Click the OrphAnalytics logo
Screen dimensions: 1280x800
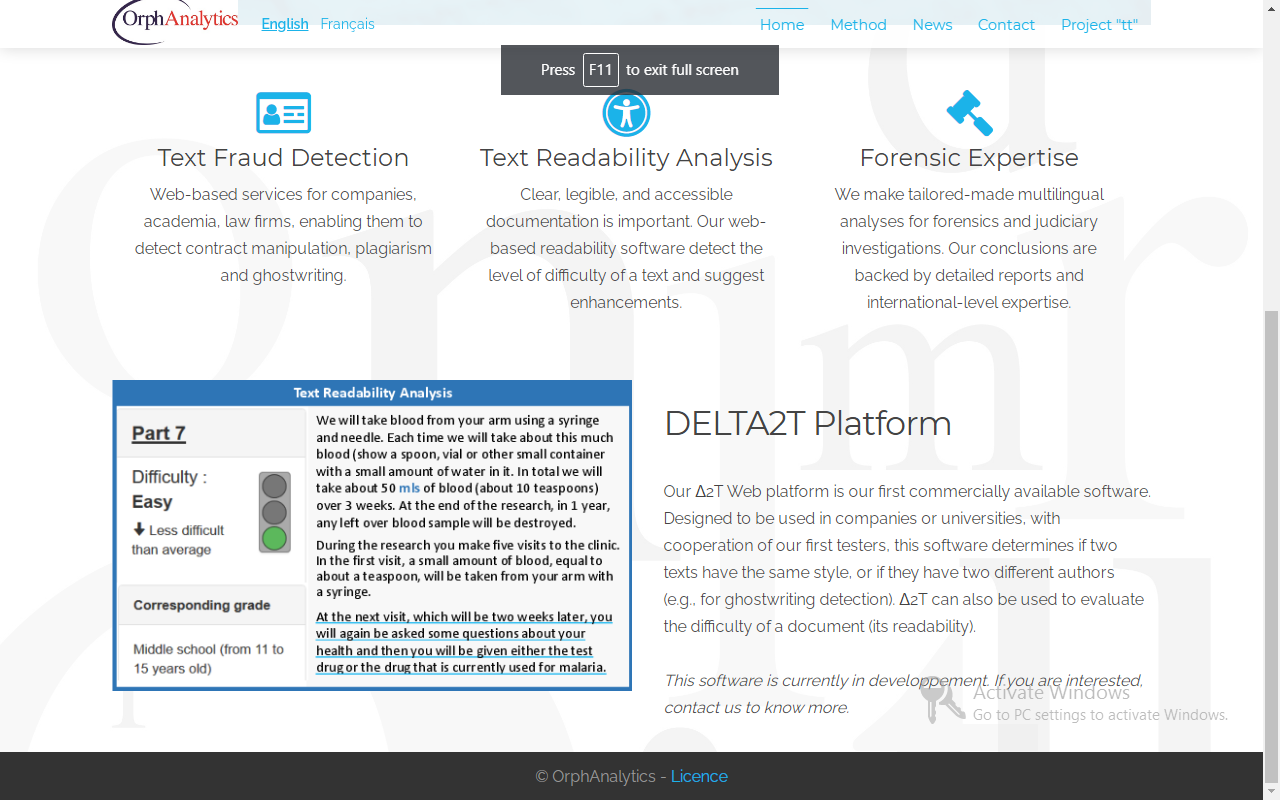[176, 21]
